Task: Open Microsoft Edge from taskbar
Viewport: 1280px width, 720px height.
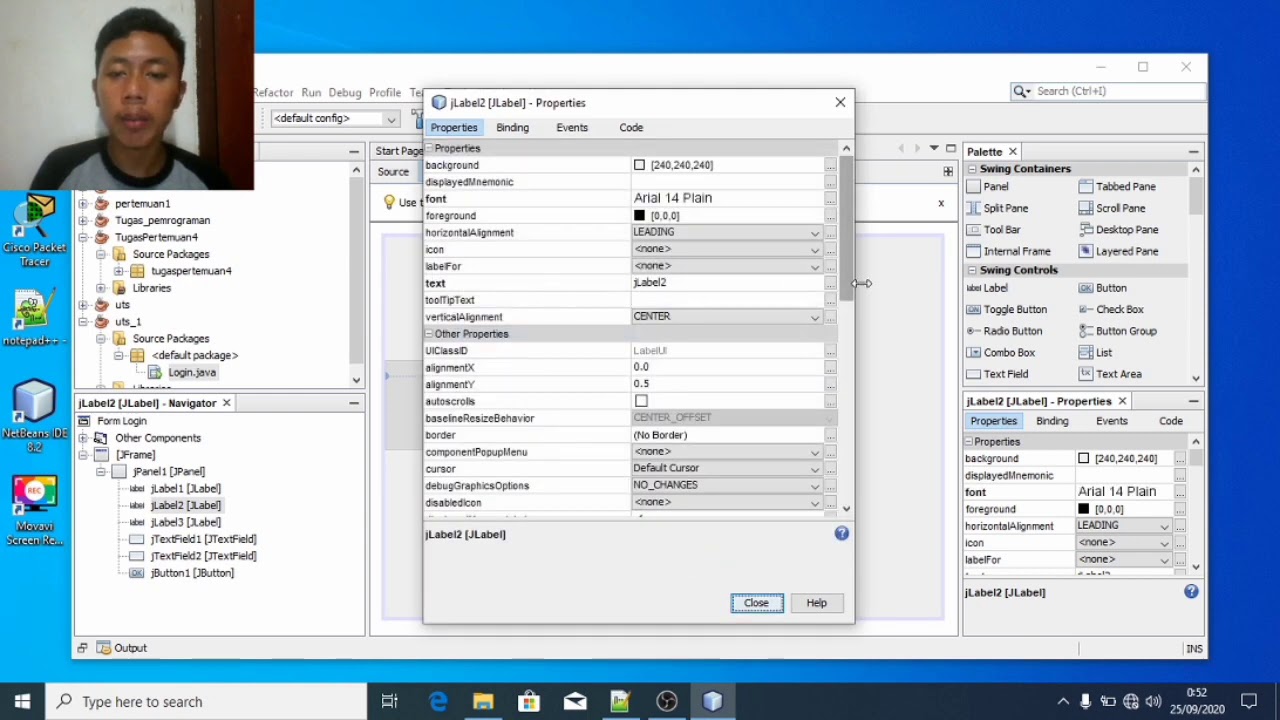Action: (438, 702)
